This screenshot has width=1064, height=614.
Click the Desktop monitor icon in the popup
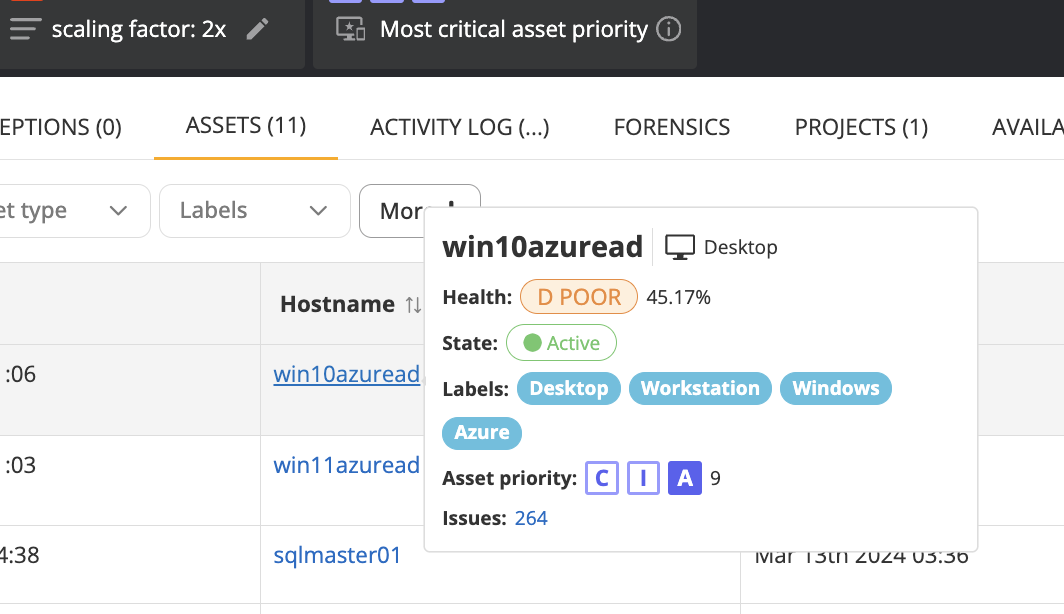pyautogui.click(x=680, y=247)
